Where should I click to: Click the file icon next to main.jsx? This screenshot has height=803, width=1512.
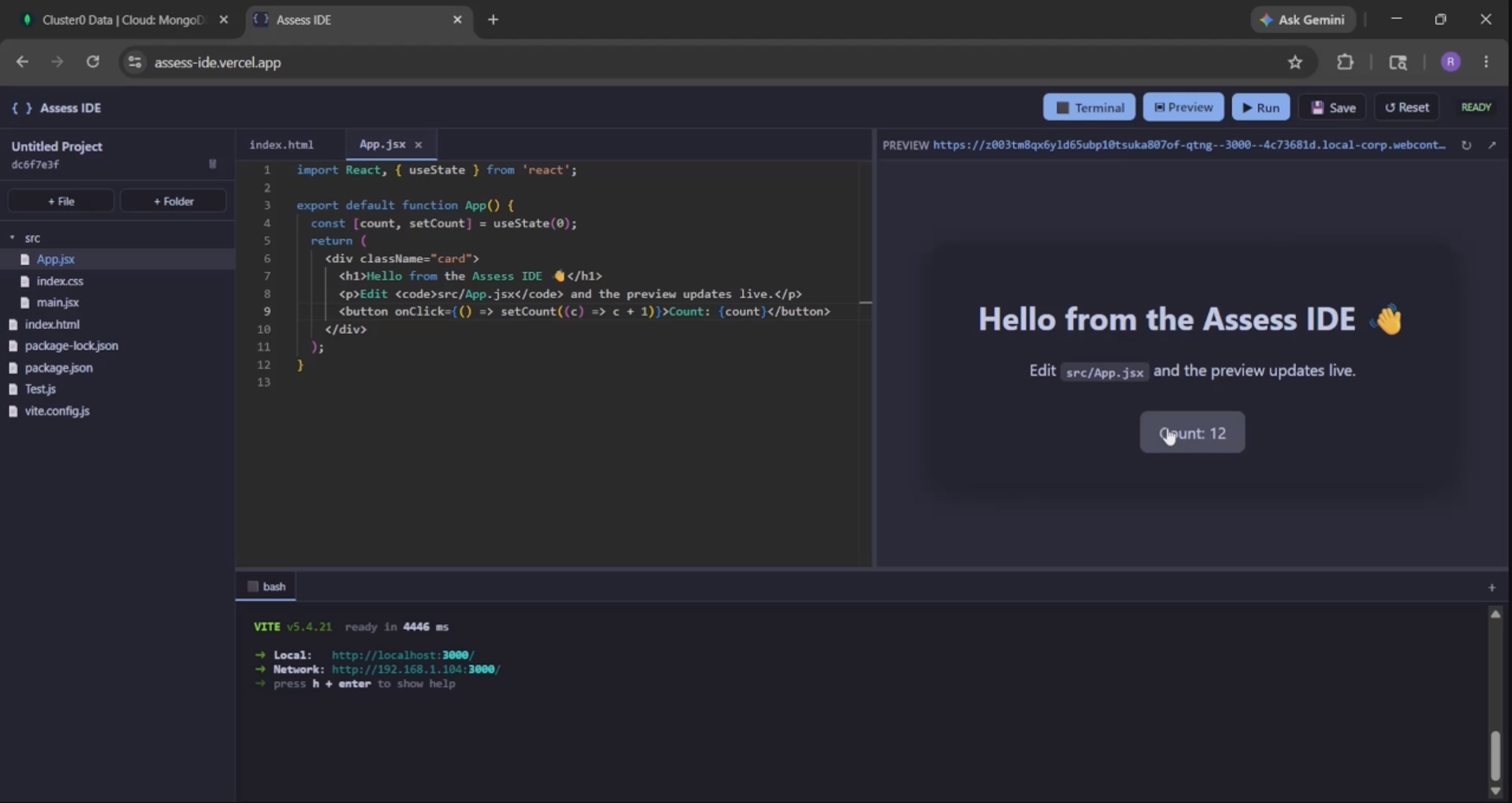point(24,302)
